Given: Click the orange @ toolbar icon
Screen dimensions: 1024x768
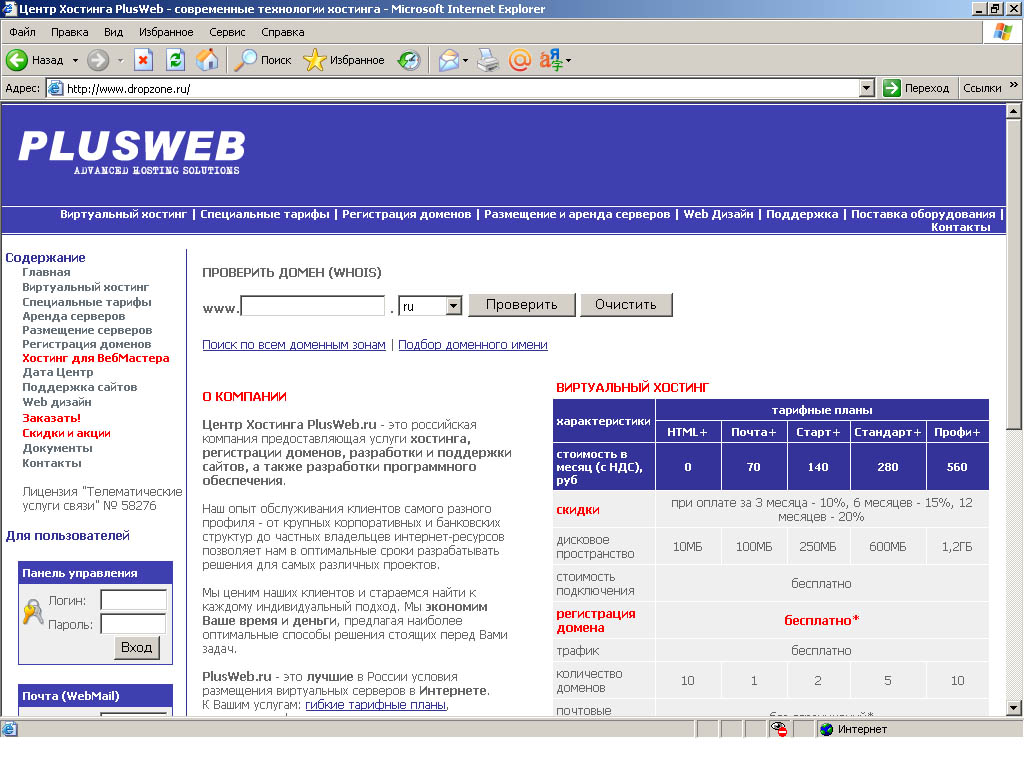Looking at the screenshot, I should (x=520, y=60).
